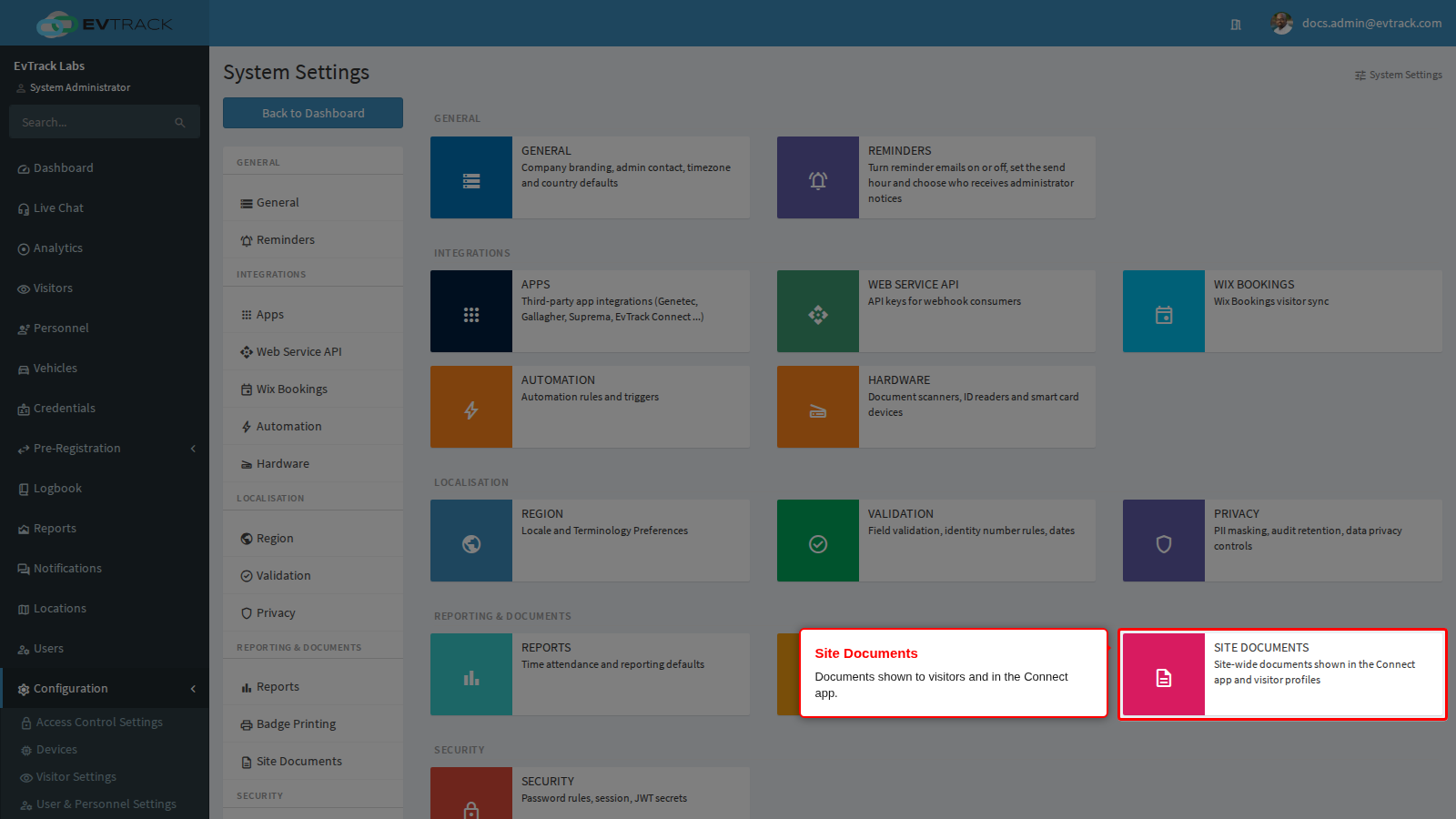Open Dashboard in the left sidebar
1456x819 pixels.
(x=105, y=168)
